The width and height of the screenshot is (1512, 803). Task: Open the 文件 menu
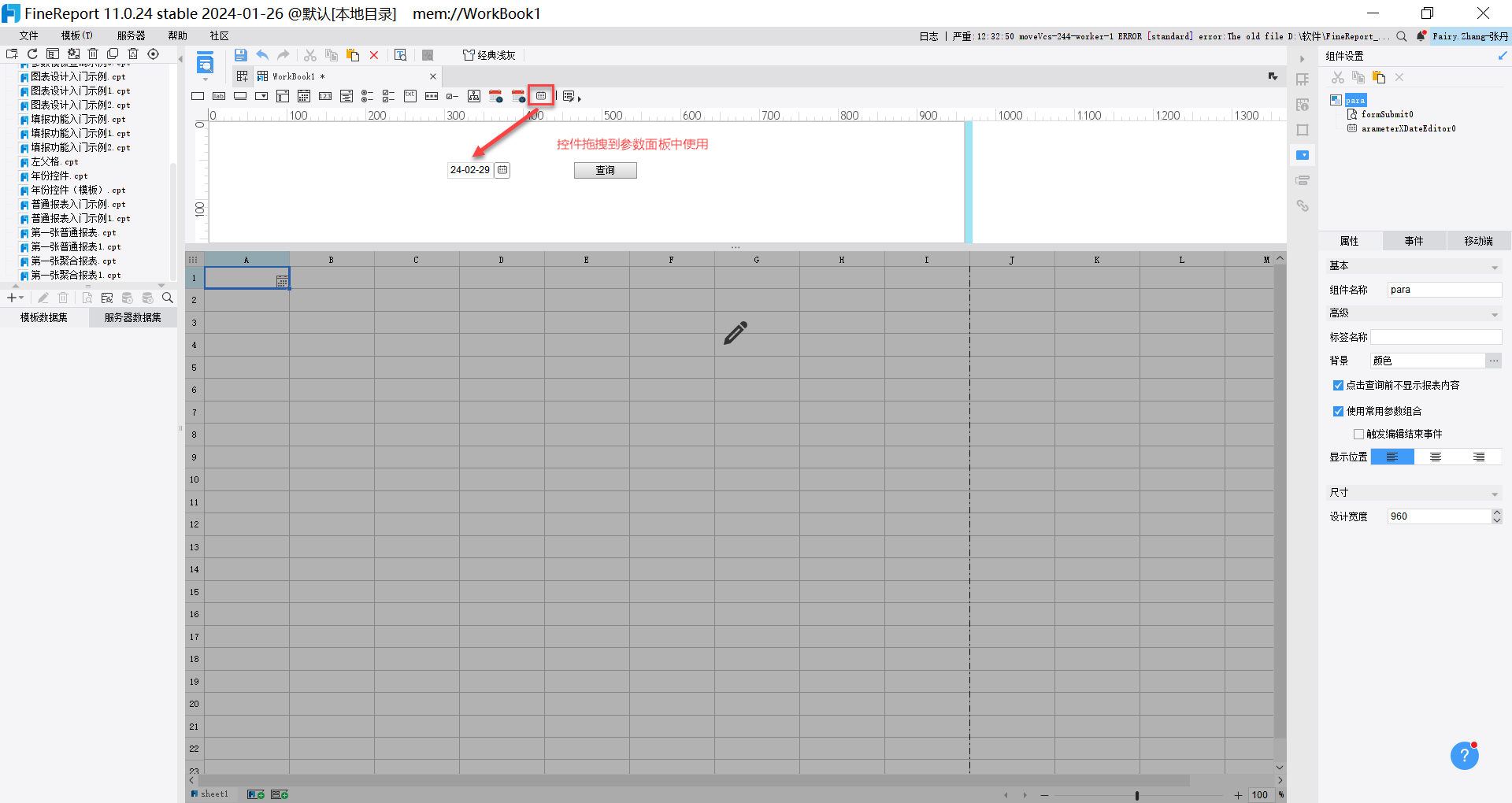[x=28, y=36]
